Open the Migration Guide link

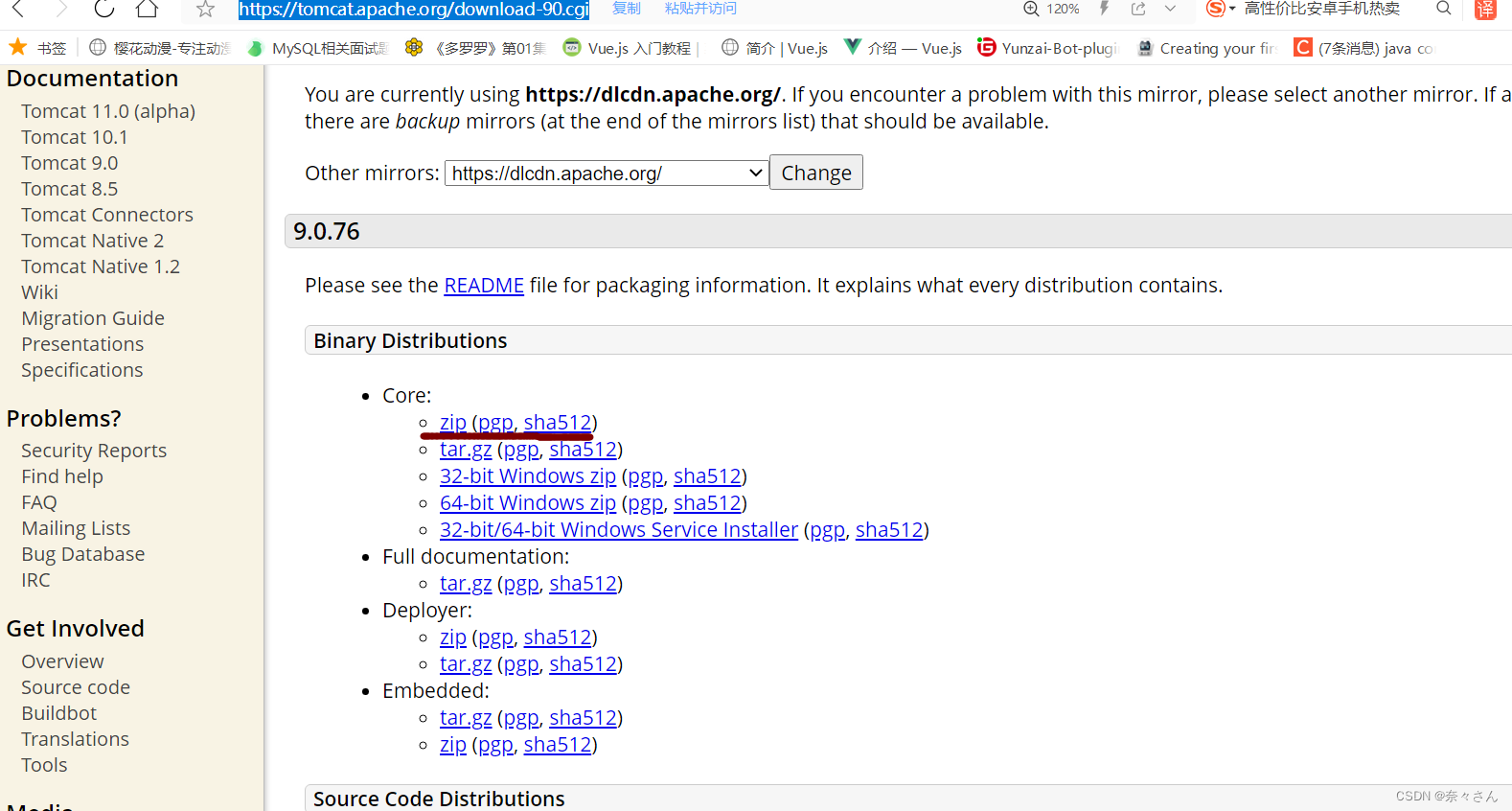[x=93, y=318]
